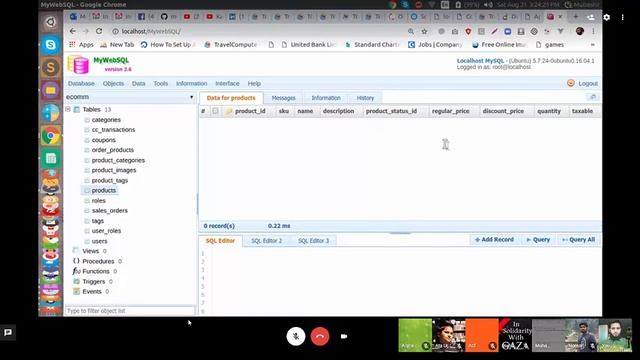
Task: Open the ecomm database dropdown
Action: click(130, 97)
